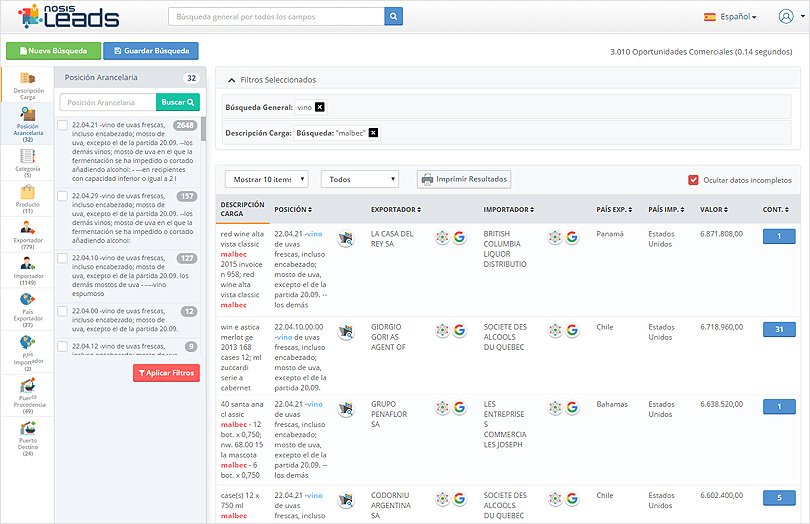Click position detail icon for GRUPO PENAFLOR row
The height and width of the screenshot is (524, 810).
[346, 409]
